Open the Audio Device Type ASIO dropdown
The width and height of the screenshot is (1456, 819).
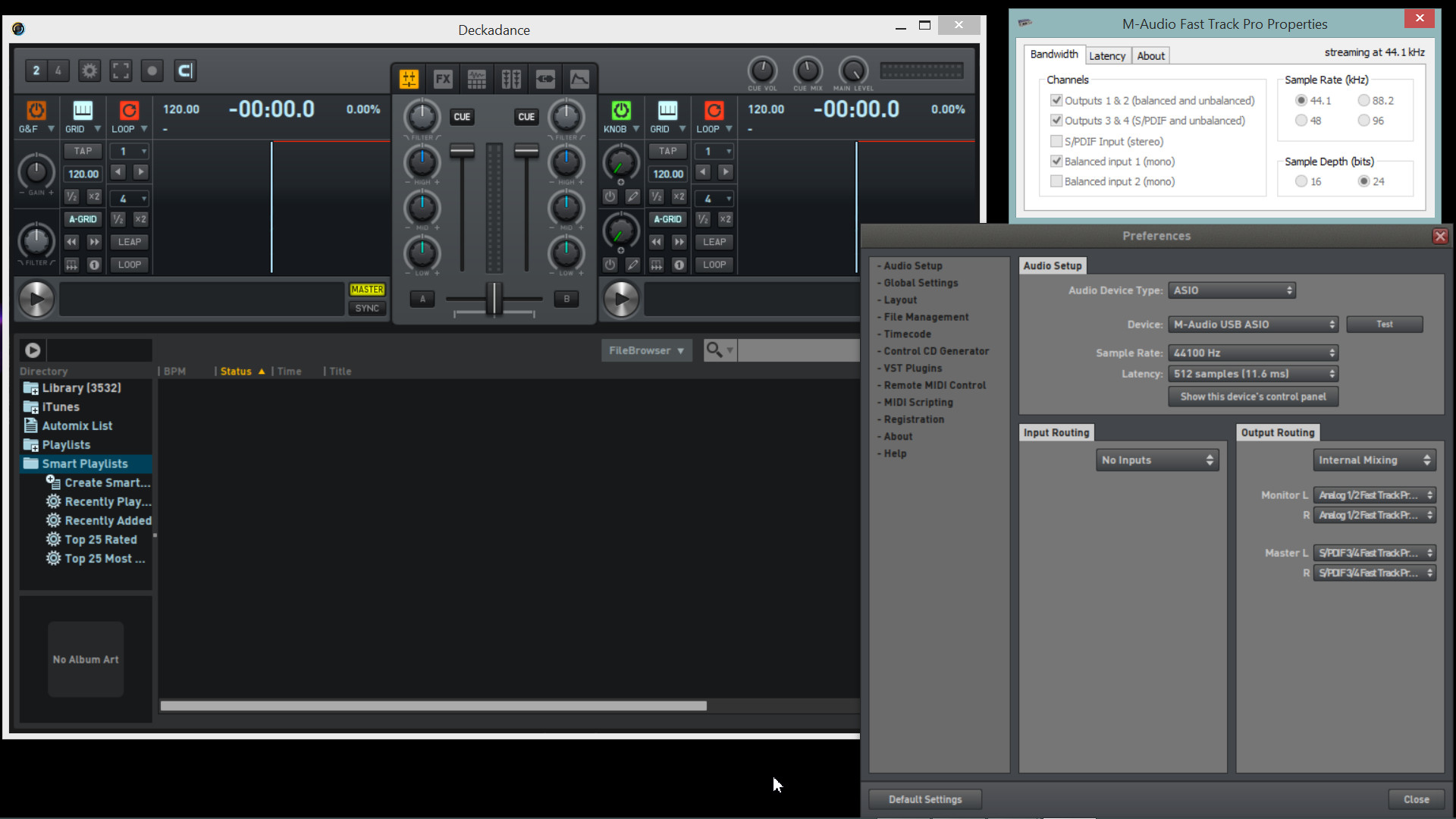click(1232, 290)
